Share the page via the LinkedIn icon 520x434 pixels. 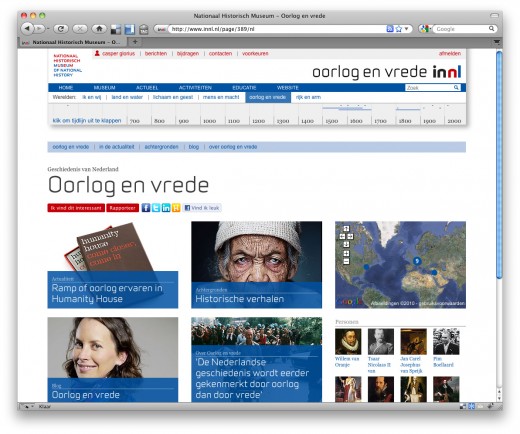(x=166, y=208)
